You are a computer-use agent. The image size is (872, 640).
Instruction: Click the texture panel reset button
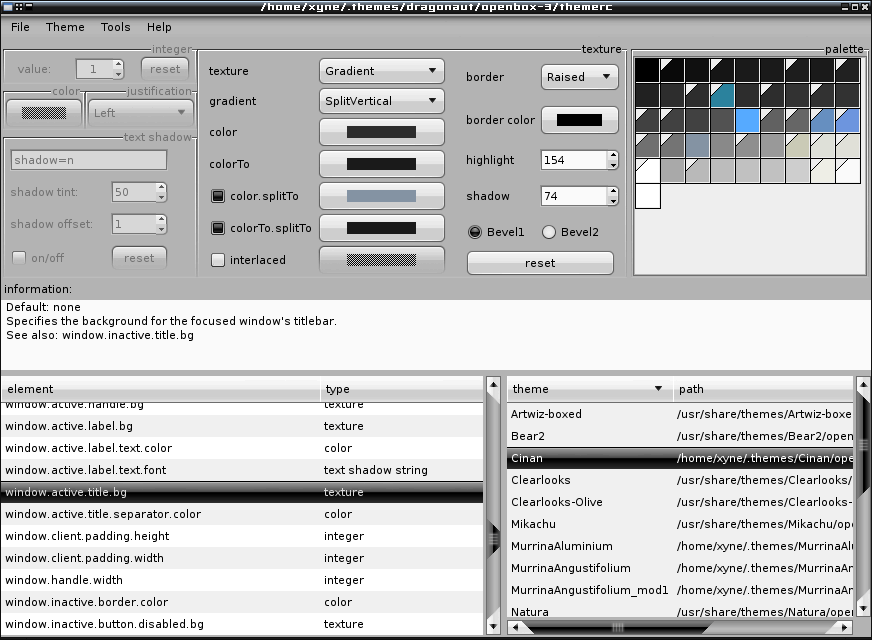pyautogui.click(x=540, y=263)
